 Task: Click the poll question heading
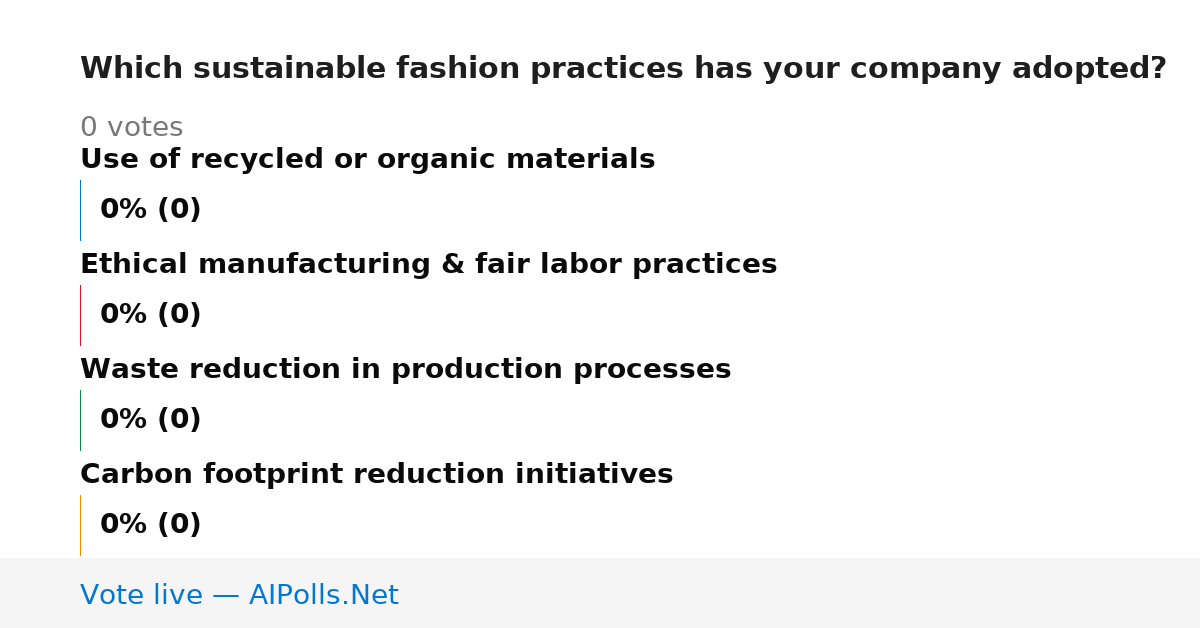(623, 69)
